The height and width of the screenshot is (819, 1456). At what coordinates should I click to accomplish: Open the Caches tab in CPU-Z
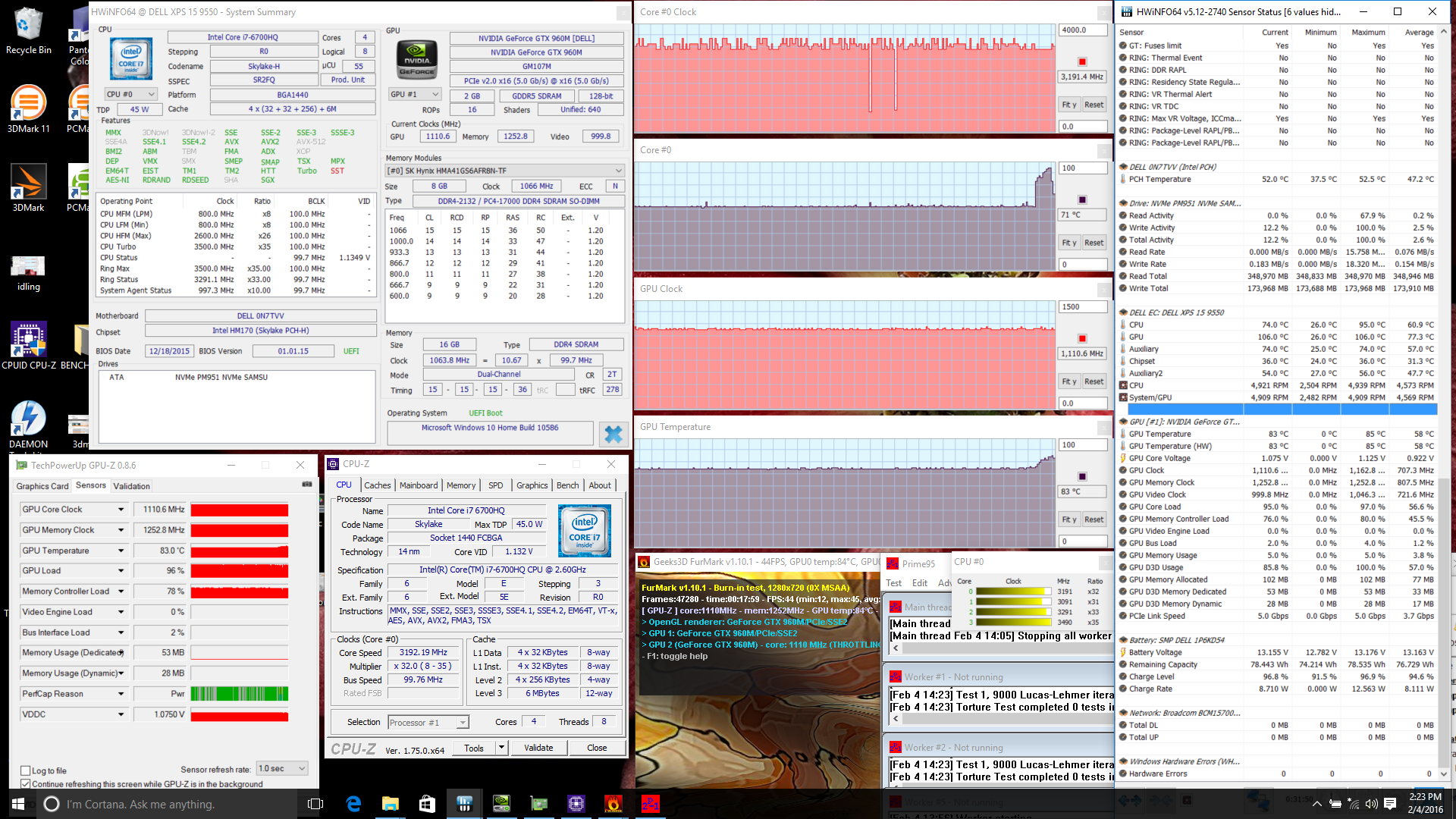tap(377, 485)
